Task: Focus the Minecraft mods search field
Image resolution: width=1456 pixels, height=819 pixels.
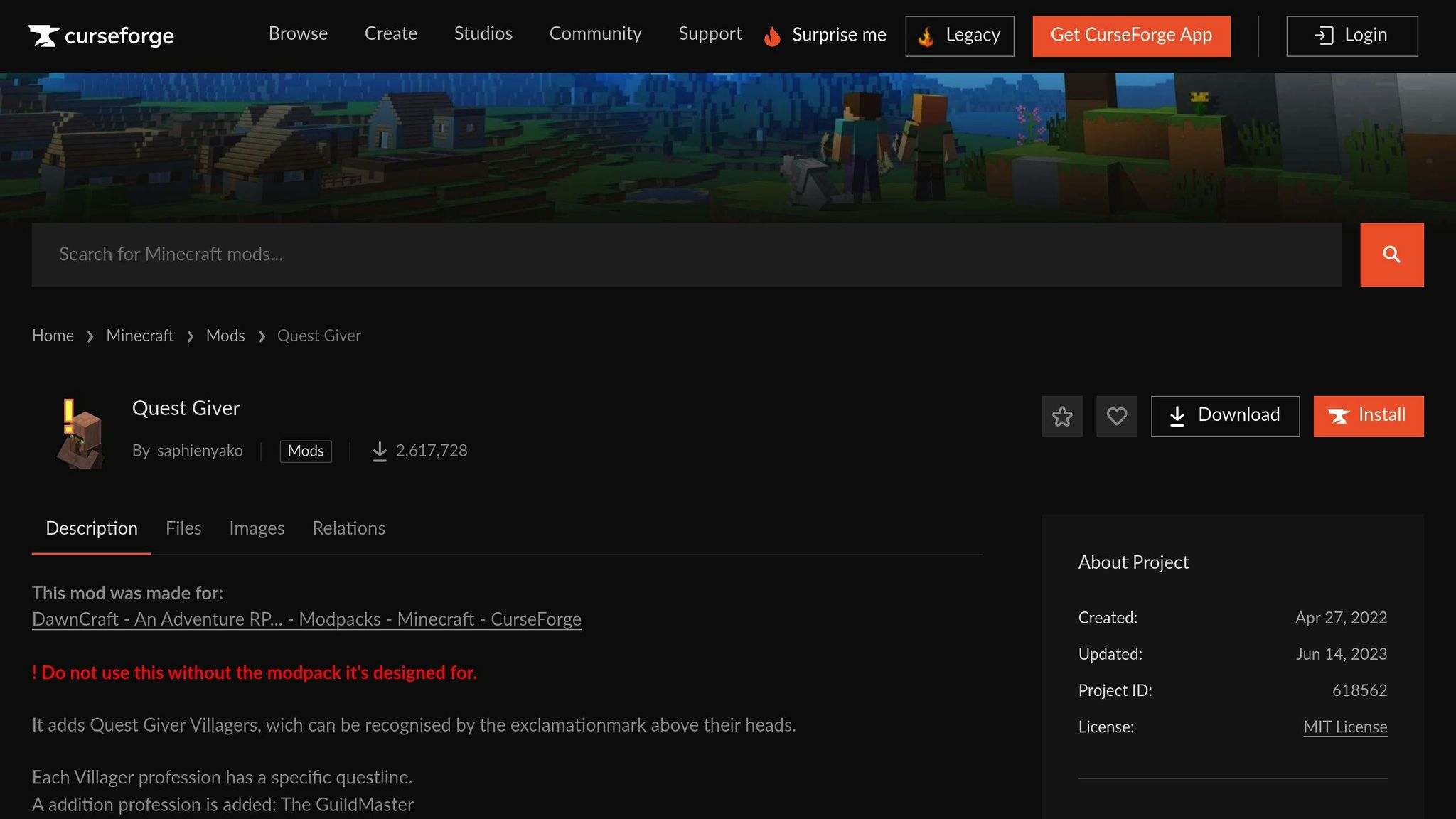Action: 687,255
